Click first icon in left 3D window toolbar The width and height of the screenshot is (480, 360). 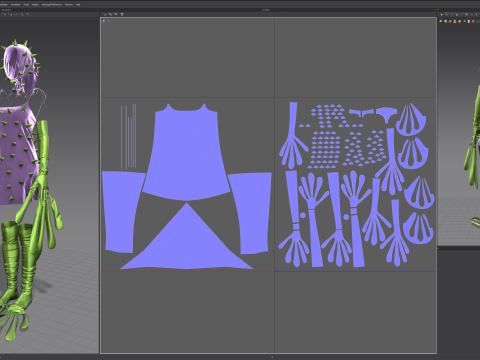point(5,14)
